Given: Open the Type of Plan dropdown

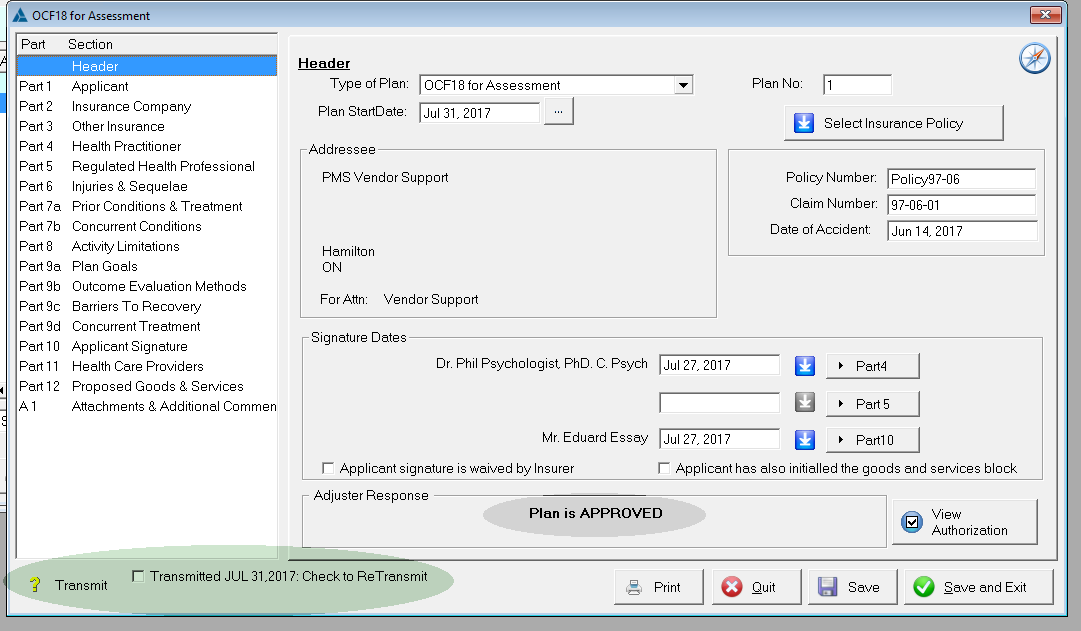Looking at the screenshot, I should tap(683, 85).
